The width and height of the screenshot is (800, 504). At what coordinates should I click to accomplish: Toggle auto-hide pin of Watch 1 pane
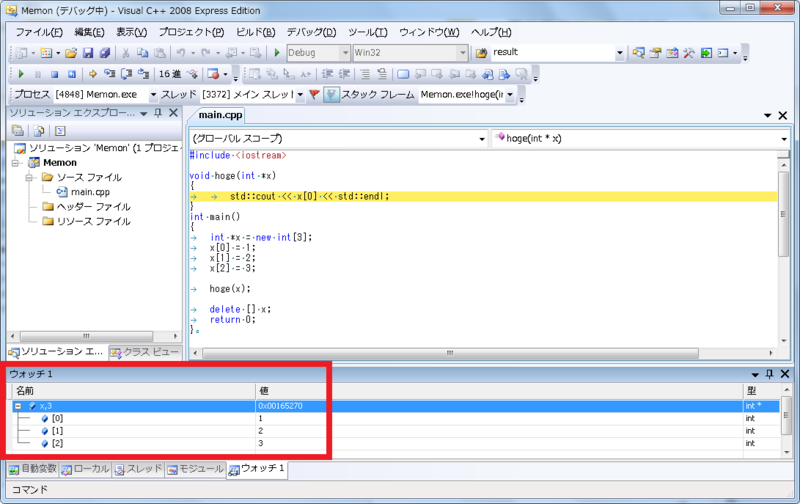769,374
